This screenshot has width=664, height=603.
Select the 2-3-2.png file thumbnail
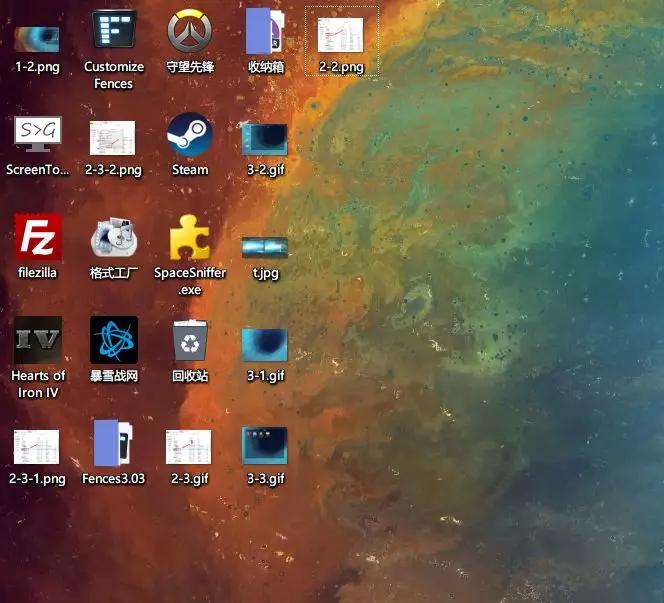click(113, 137)
